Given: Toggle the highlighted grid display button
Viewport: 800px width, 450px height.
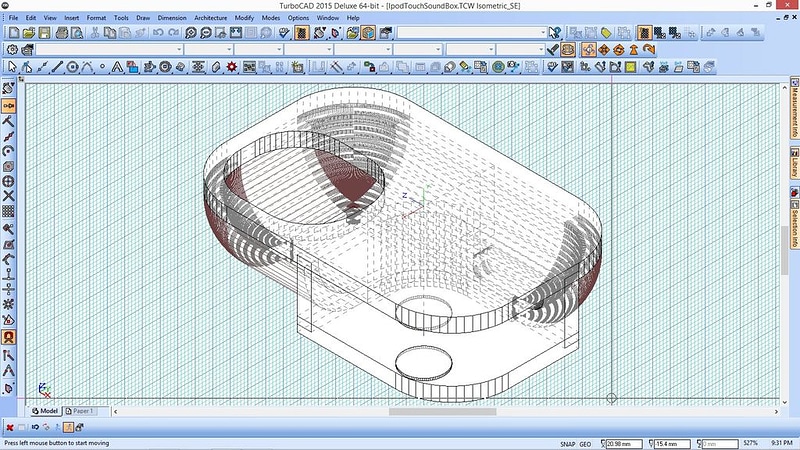Looking at the screenshot, I should (x=302, y=33).
